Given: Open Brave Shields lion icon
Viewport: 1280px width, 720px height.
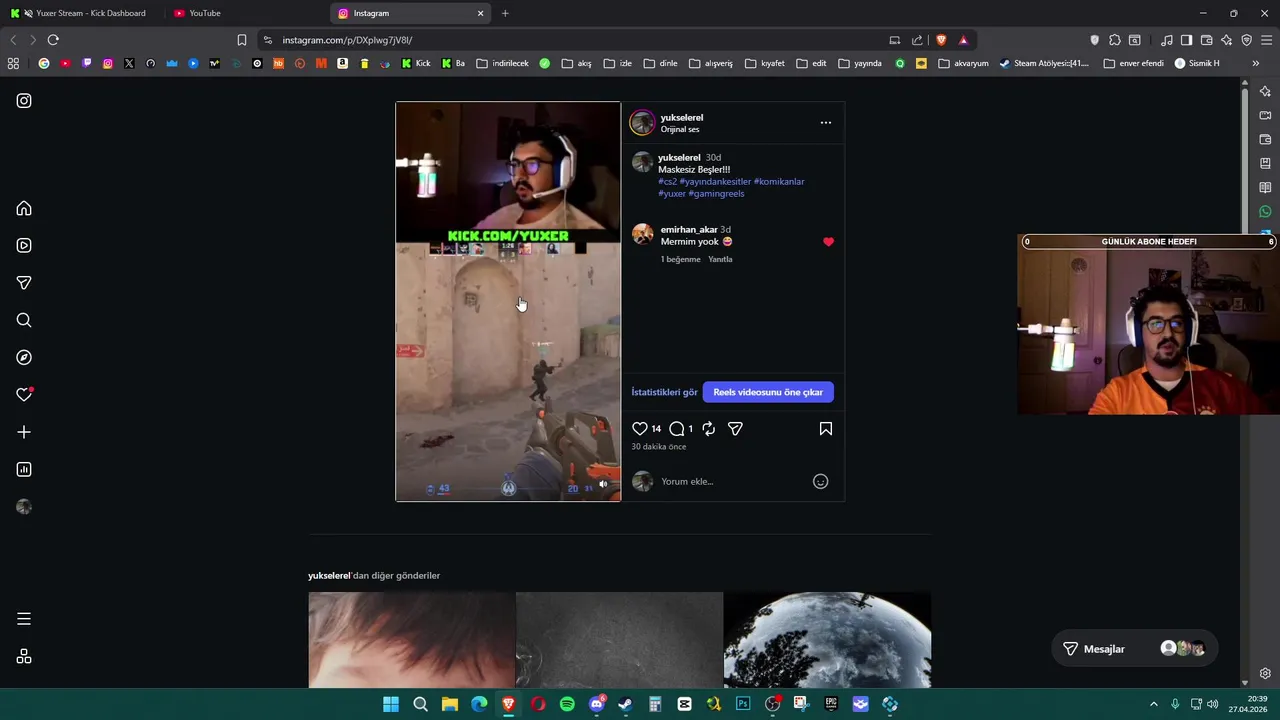Looking at the screenshot, I should (941, 40).
